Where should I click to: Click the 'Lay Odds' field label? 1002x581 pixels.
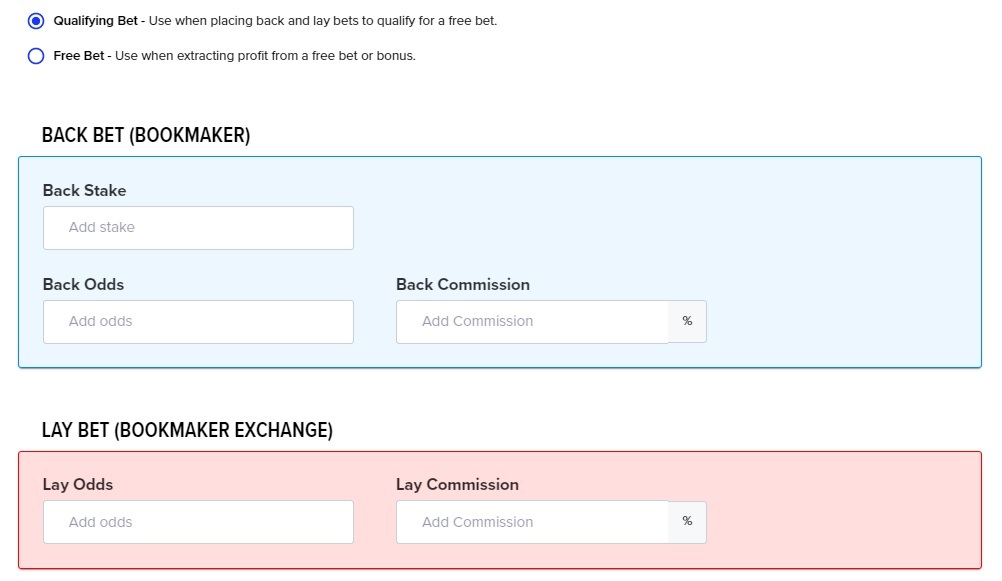pos(78,484)
